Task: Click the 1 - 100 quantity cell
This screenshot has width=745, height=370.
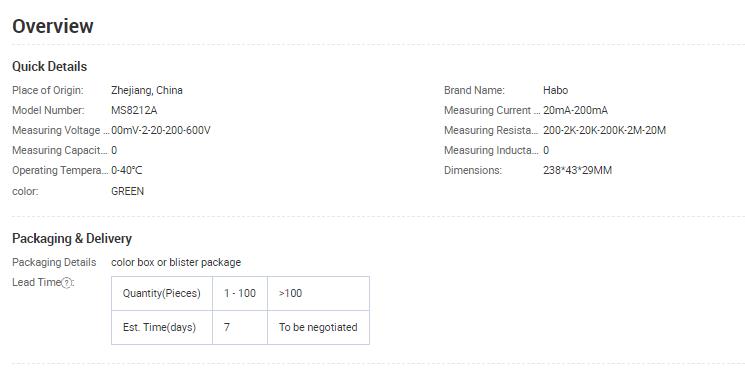Action: tap(240, 294)
